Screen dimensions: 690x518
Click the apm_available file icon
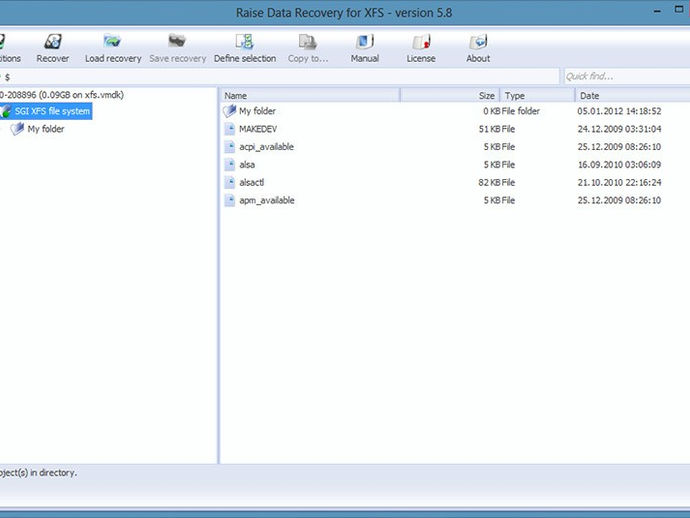click(230, 200)
